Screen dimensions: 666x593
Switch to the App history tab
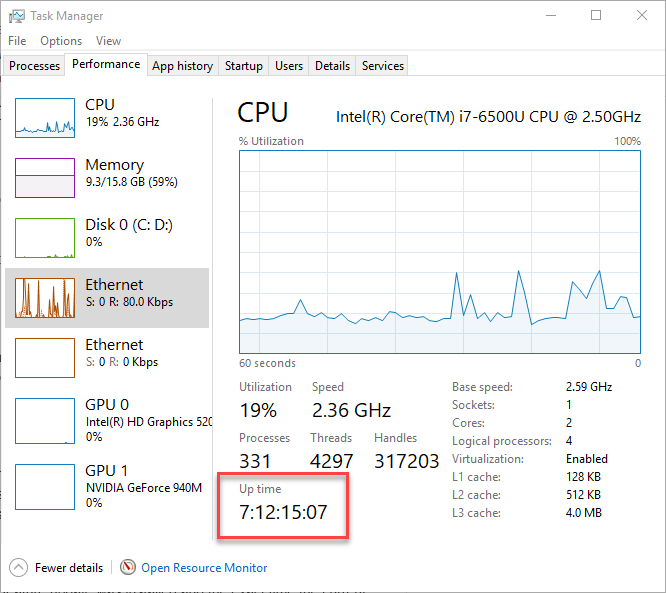[182, 66]
